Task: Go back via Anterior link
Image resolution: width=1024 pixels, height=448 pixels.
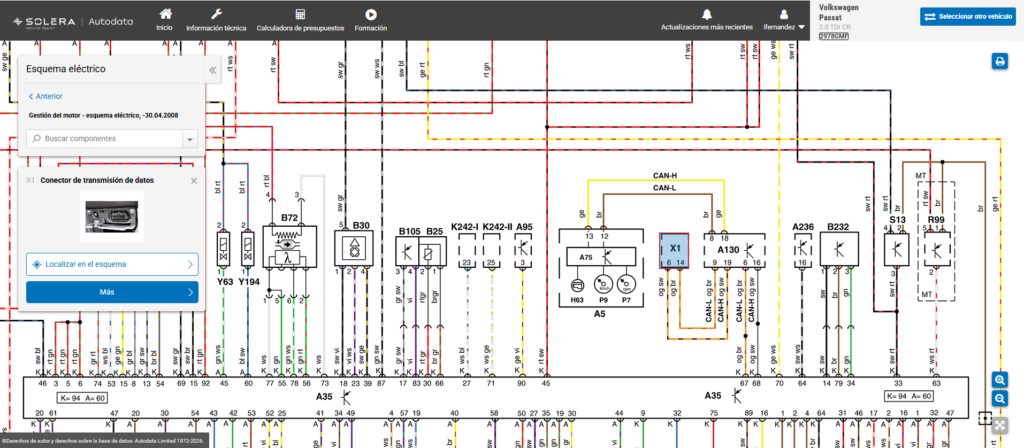Action: tap(46, 96)
